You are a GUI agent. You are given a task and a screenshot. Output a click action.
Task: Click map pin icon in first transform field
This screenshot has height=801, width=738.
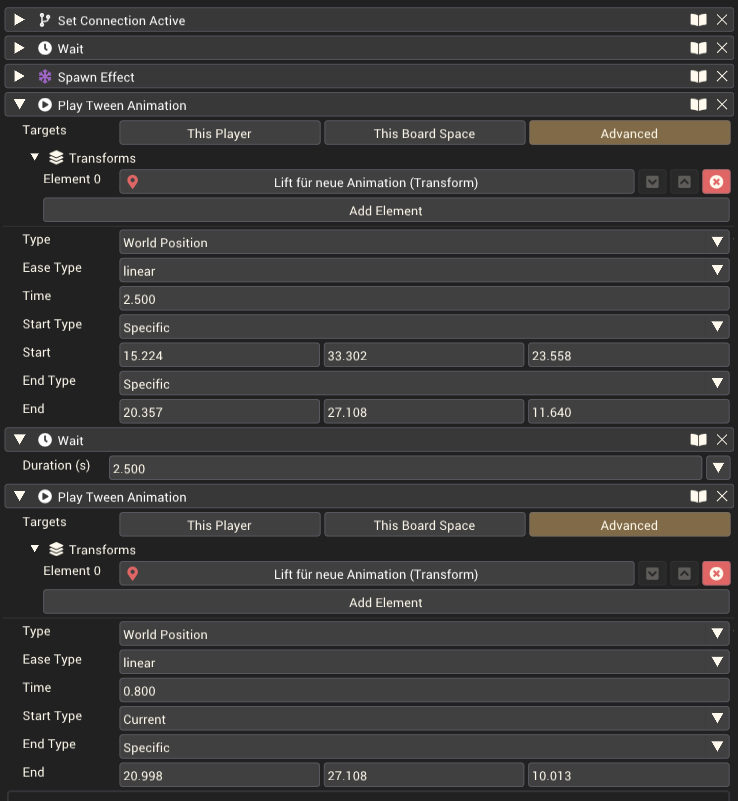click(133, 182)
